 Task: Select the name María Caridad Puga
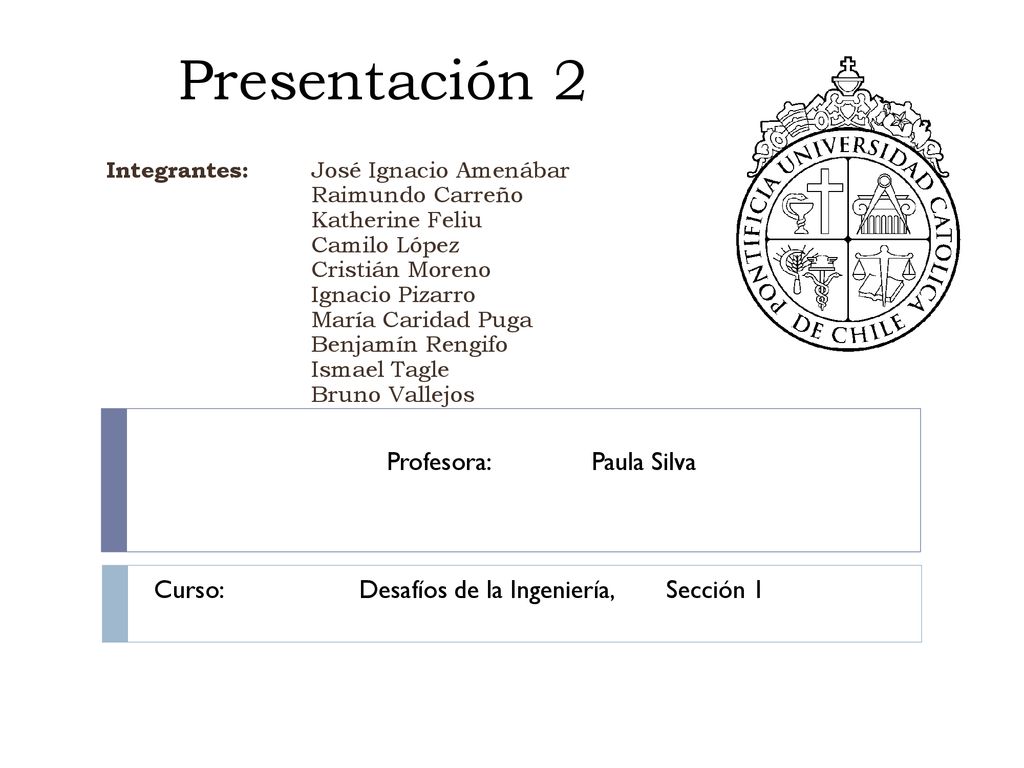pyautogui.click(x=422, y=320)
